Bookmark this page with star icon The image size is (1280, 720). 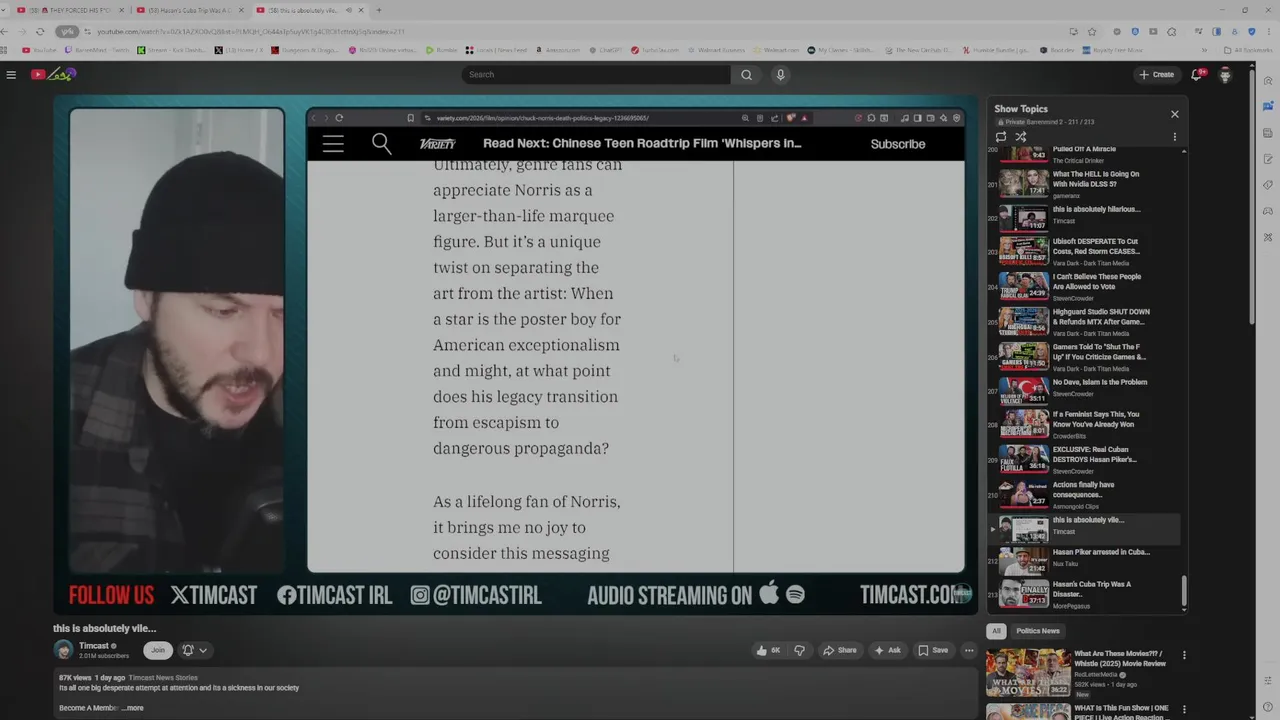(x=1092, y=31)
